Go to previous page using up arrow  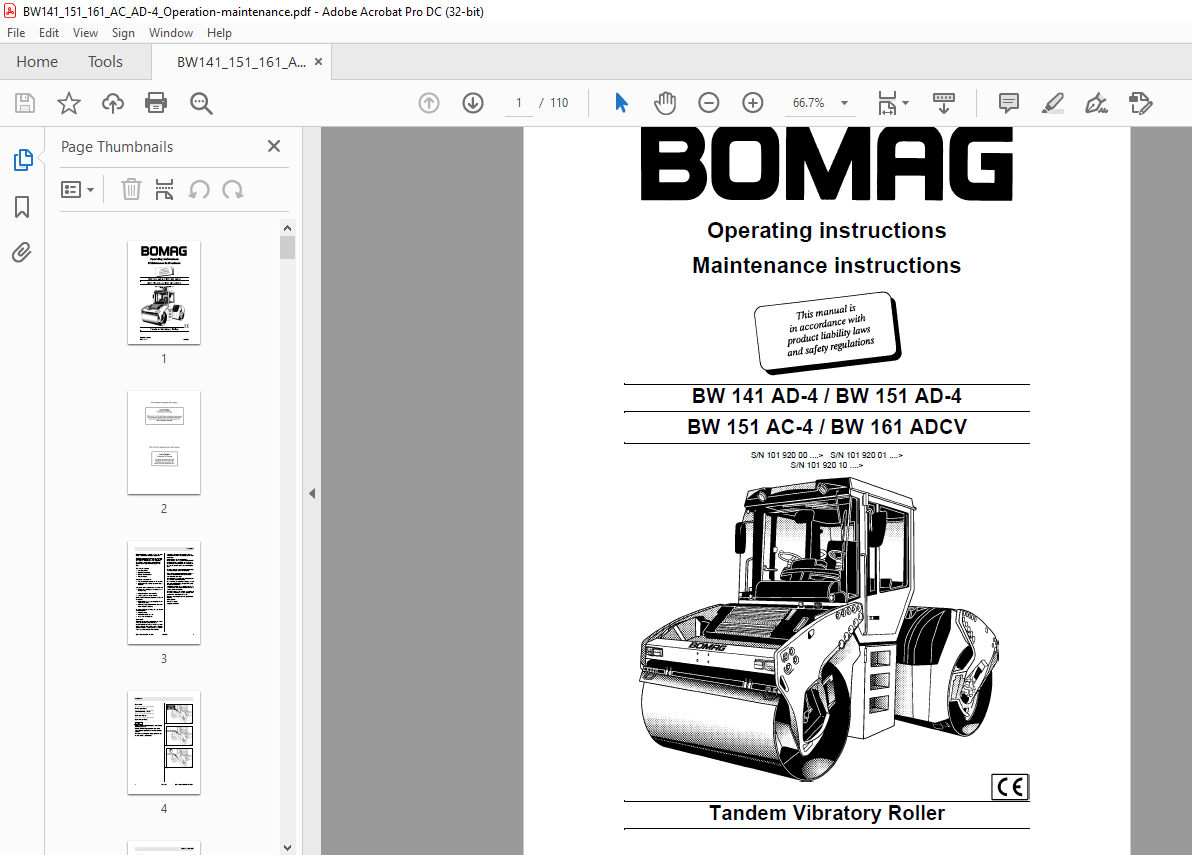click(429, 103)
